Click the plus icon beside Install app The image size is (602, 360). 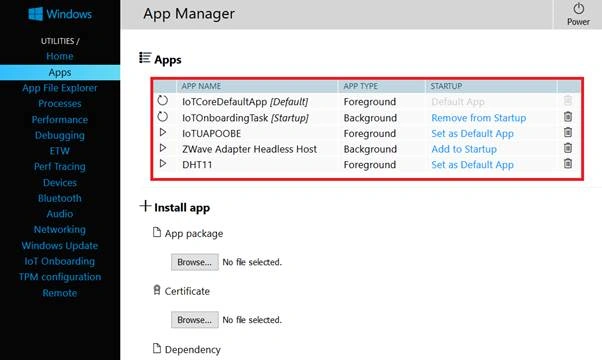[x=145, y=206]
